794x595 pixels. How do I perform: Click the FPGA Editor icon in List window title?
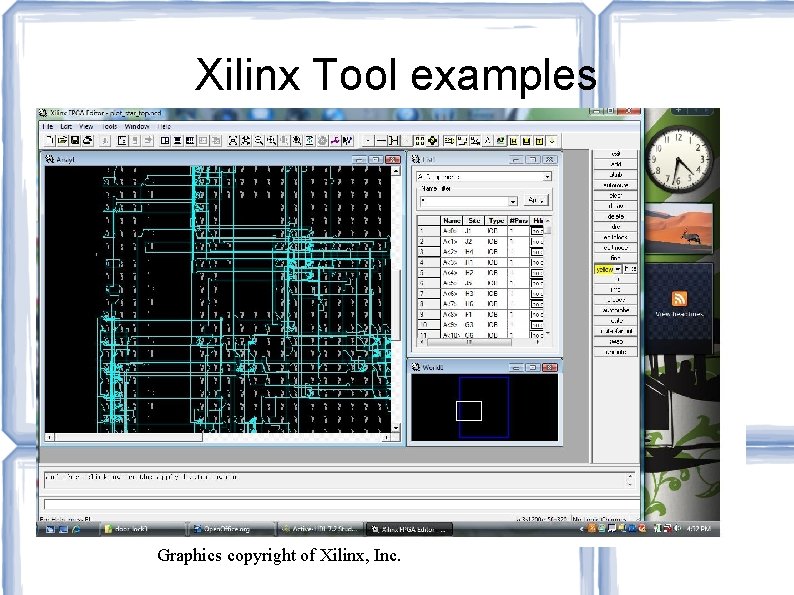[x=416, y=159]
